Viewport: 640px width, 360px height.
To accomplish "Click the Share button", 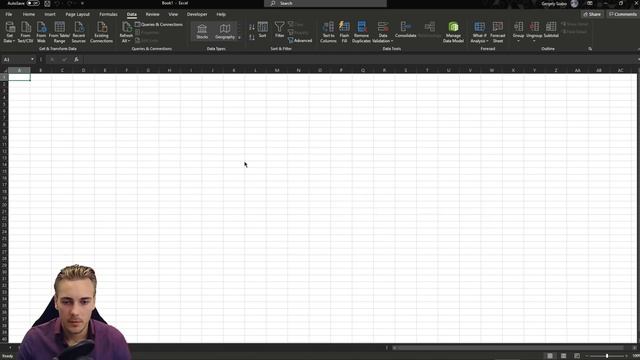I will click(x=592, y=14).
